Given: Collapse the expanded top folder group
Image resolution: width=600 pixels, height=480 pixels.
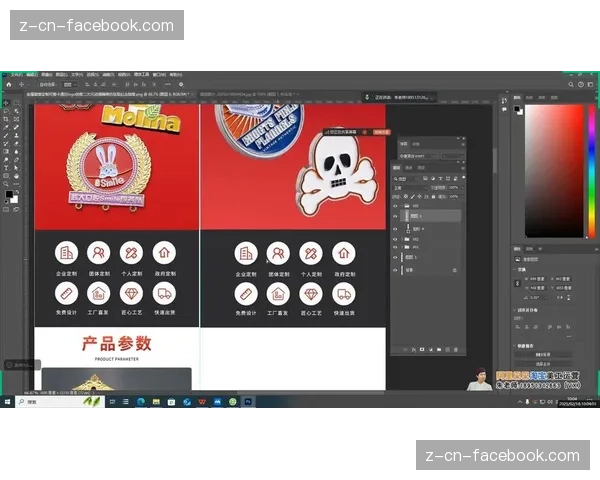Looking at the screenshot, I should 402,206.
